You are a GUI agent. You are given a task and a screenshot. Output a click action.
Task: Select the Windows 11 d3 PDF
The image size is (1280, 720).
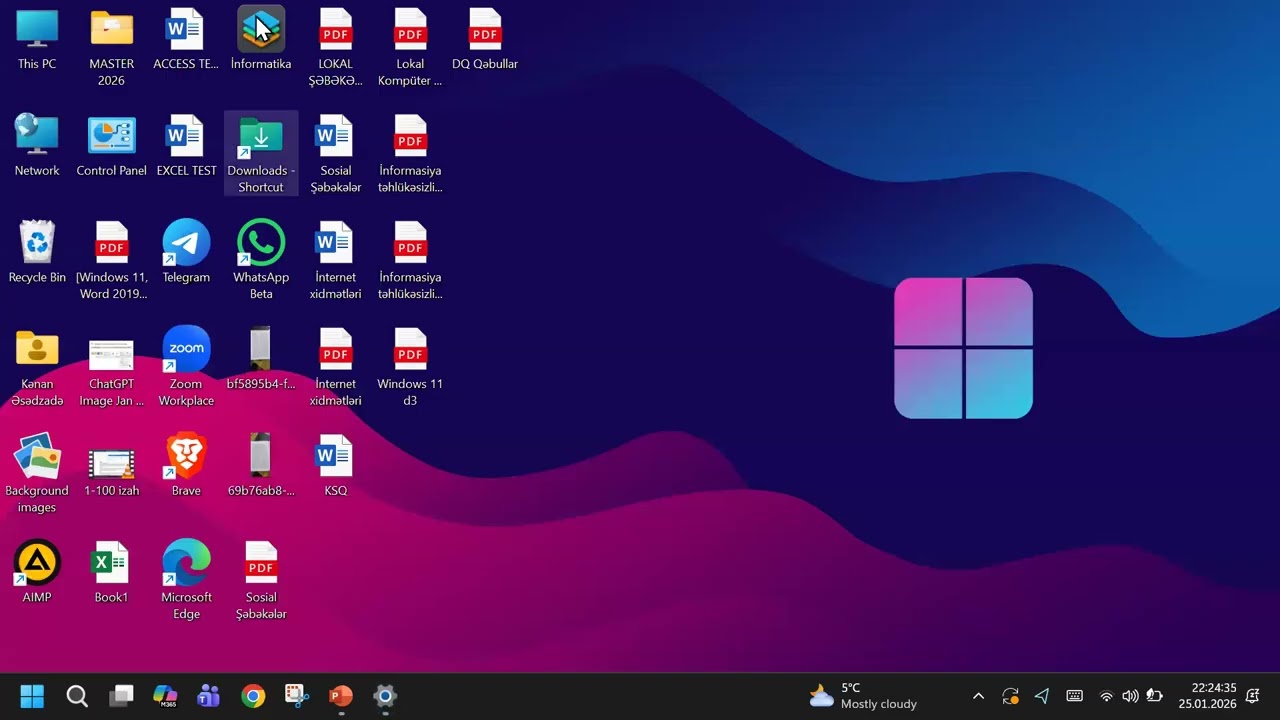point(410,368)
